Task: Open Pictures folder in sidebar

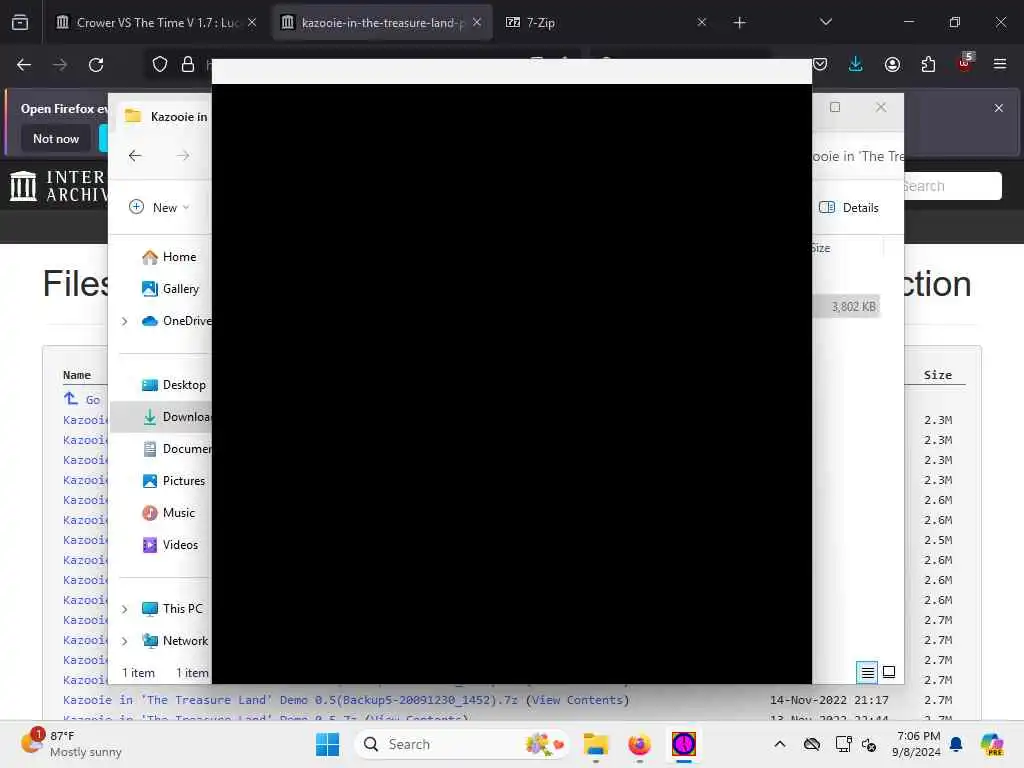Action: (173, 481)
